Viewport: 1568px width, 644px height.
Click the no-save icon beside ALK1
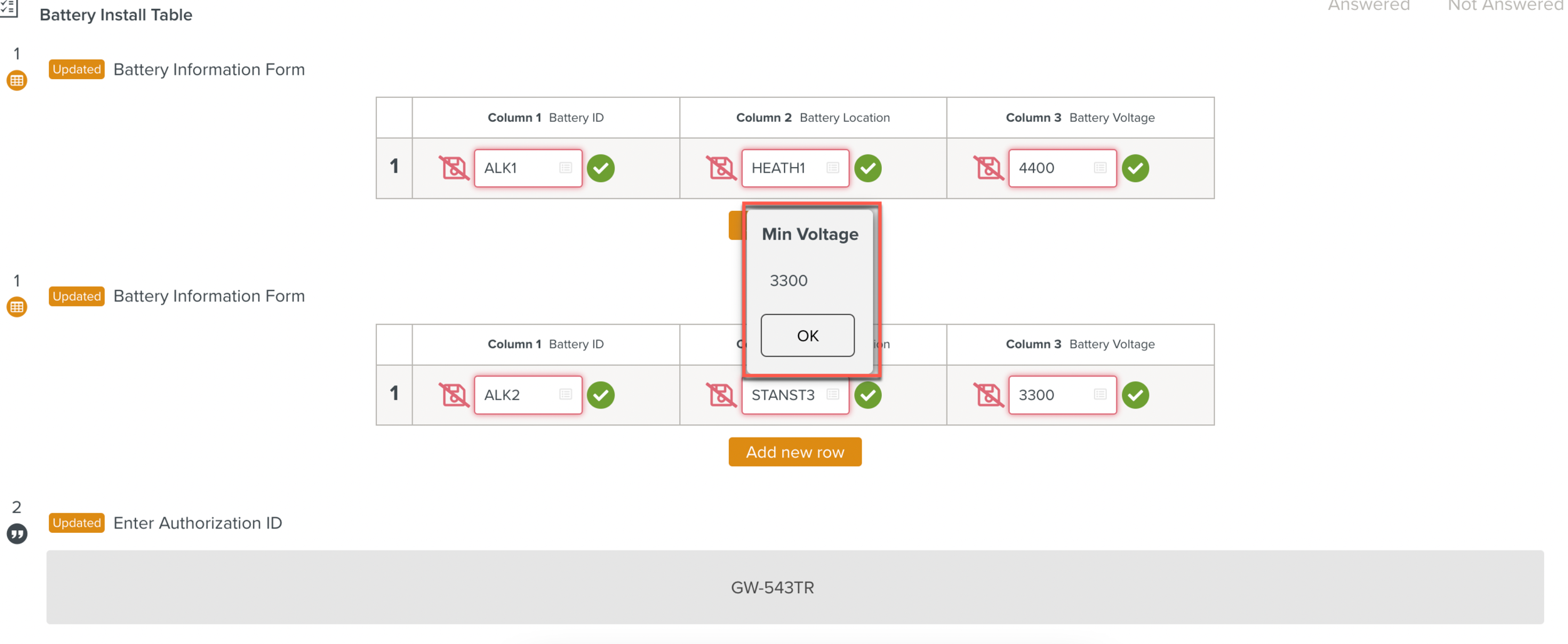tap(453, 168)
